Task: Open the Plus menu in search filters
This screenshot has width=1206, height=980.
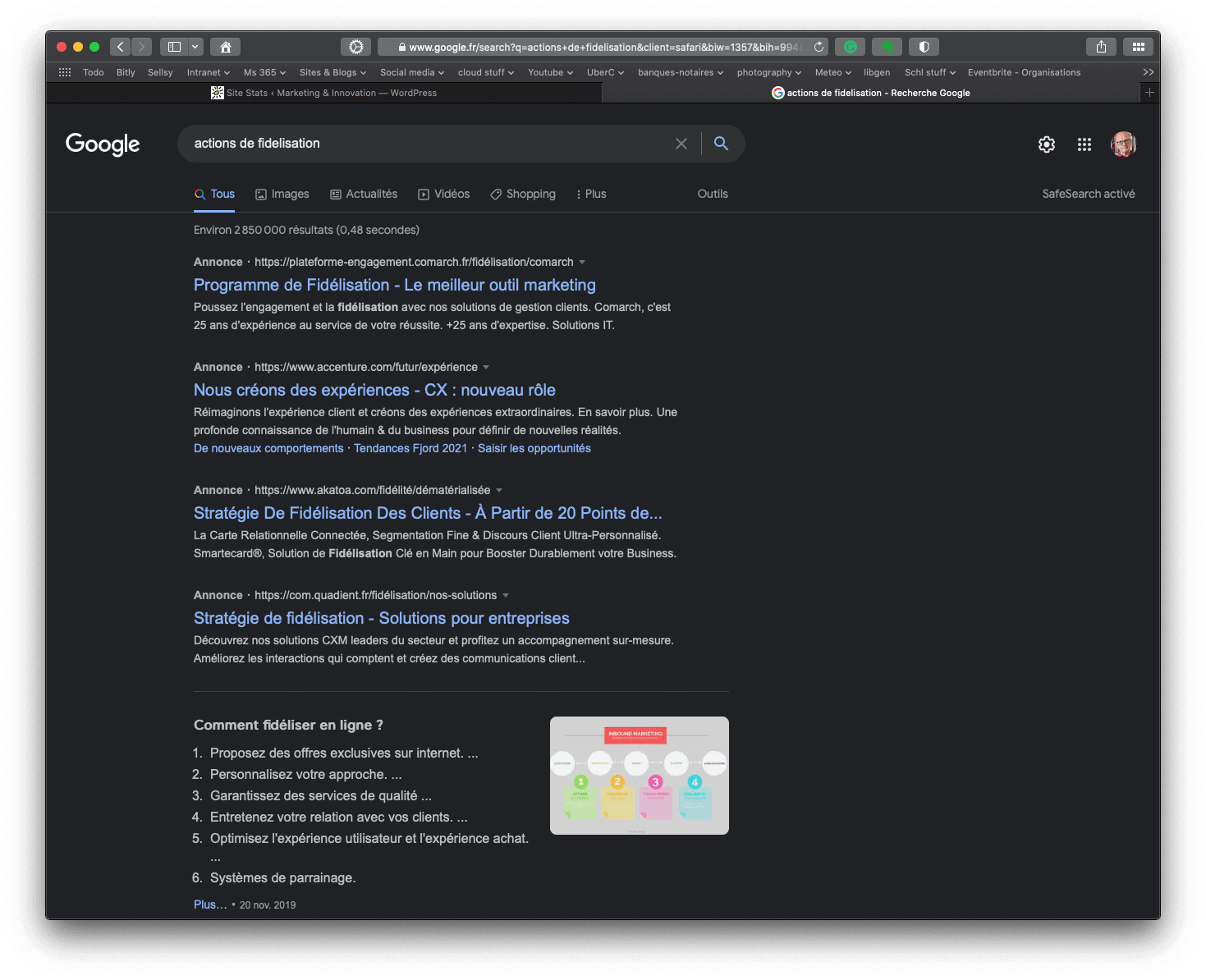Action: [591, 194]
